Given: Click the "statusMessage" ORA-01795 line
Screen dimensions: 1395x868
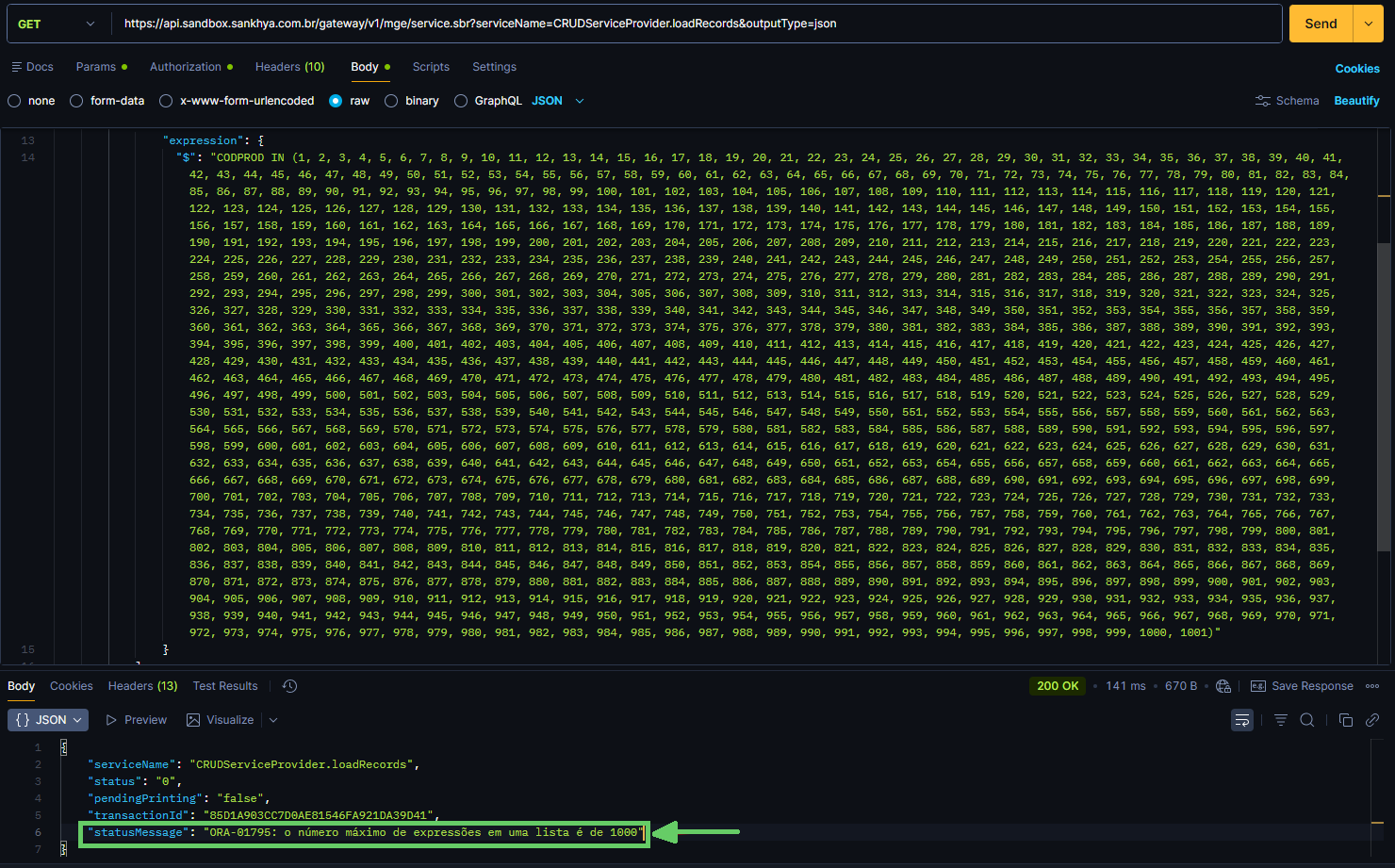Looking at the screenshot, I should click(364, 832).
